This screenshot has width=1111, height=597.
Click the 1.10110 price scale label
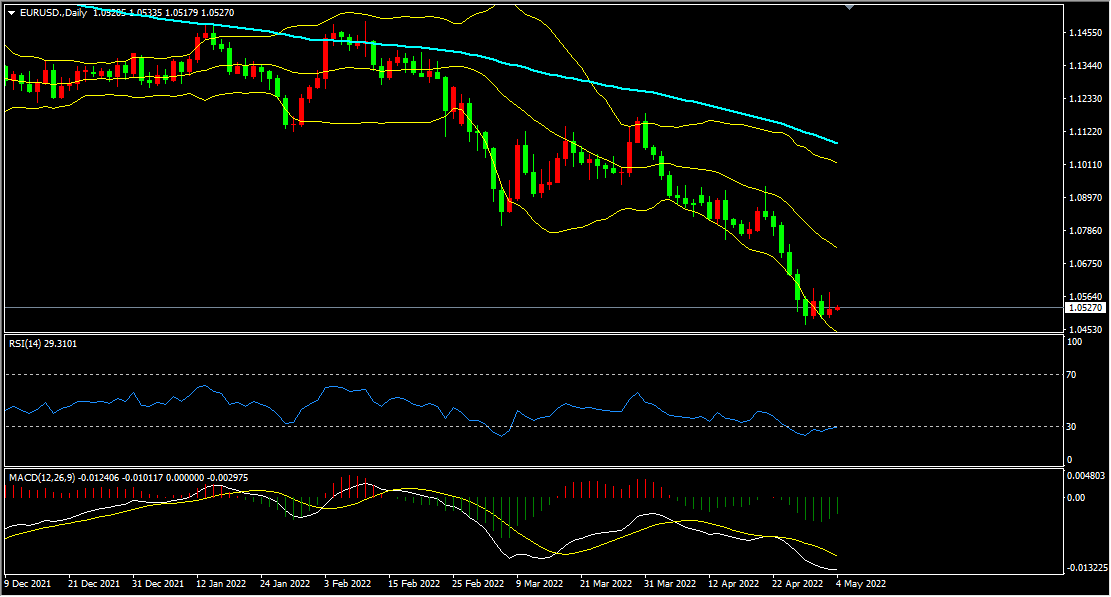pyautogui.click(x=1085, y=165)
